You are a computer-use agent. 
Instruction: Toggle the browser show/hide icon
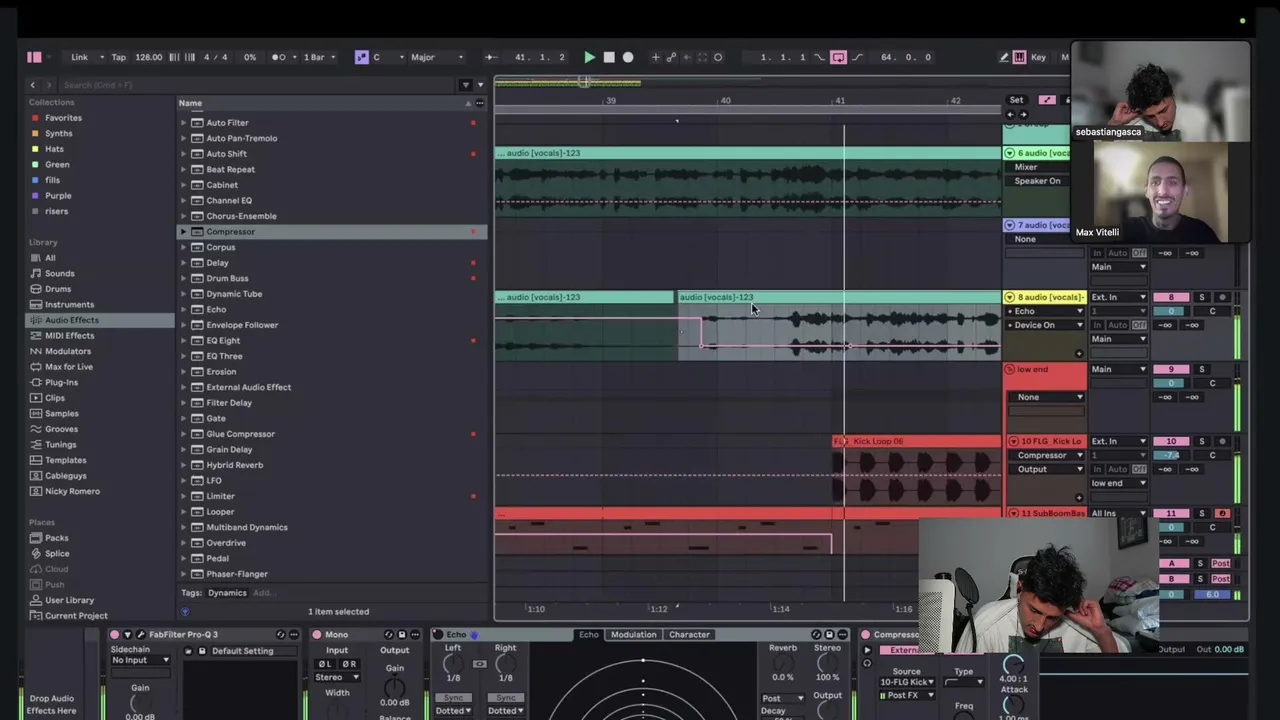[x=34, y=57]
